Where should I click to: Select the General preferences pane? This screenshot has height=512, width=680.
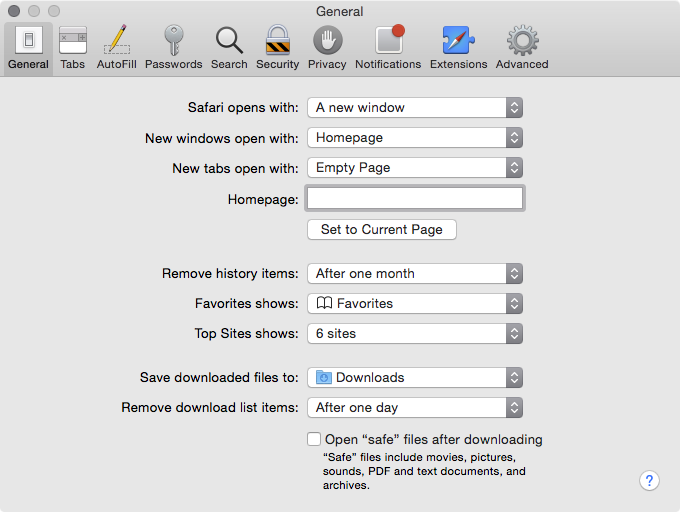pos(28,48)
